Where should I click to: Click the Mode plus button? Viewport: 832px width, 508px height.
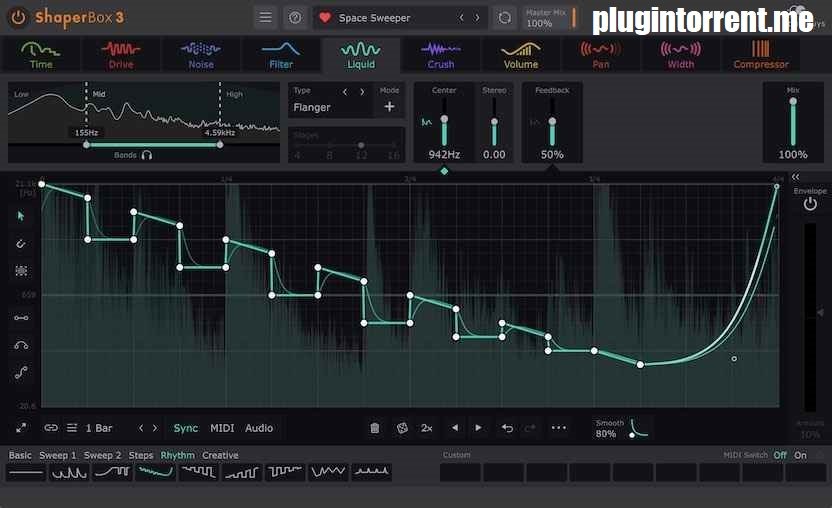[x=389, y=107]
